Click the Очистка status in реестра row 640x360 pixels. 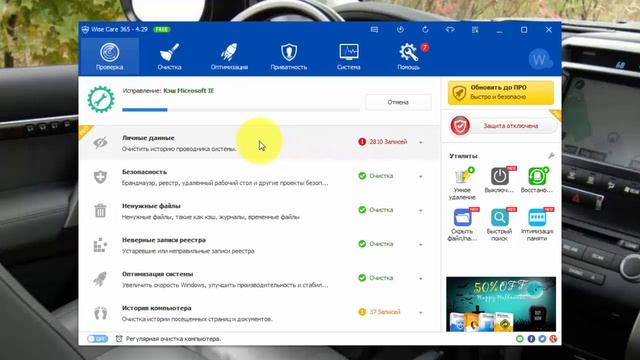point(376,244)
